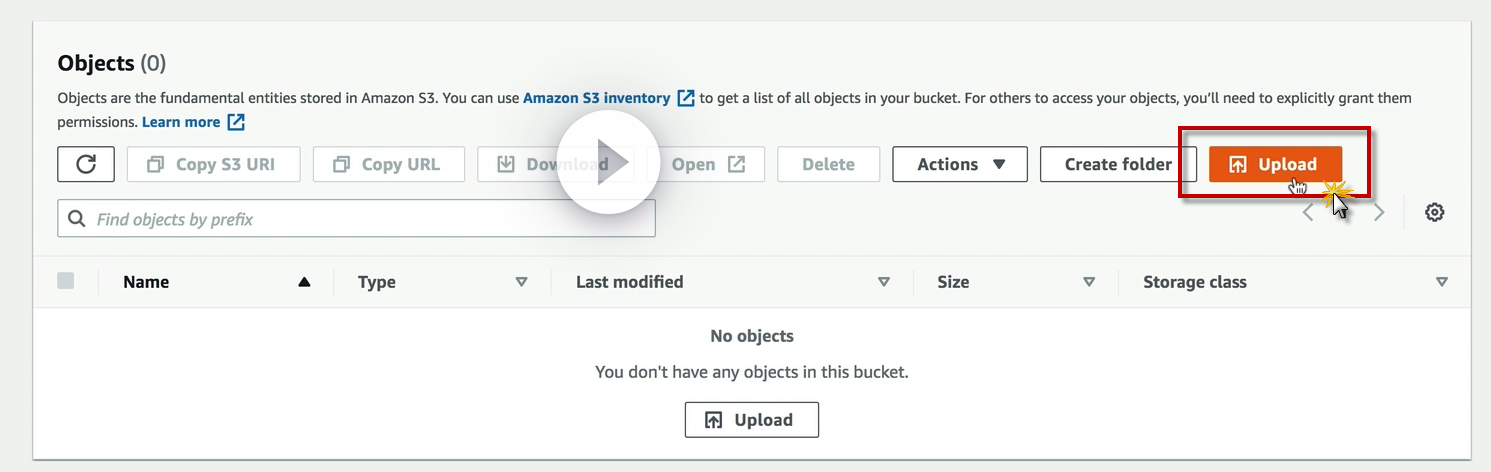The height and width of the screenshot is (472, 1491).
Task: Open the table preferences gear icon
Action: coord(1434,212)
